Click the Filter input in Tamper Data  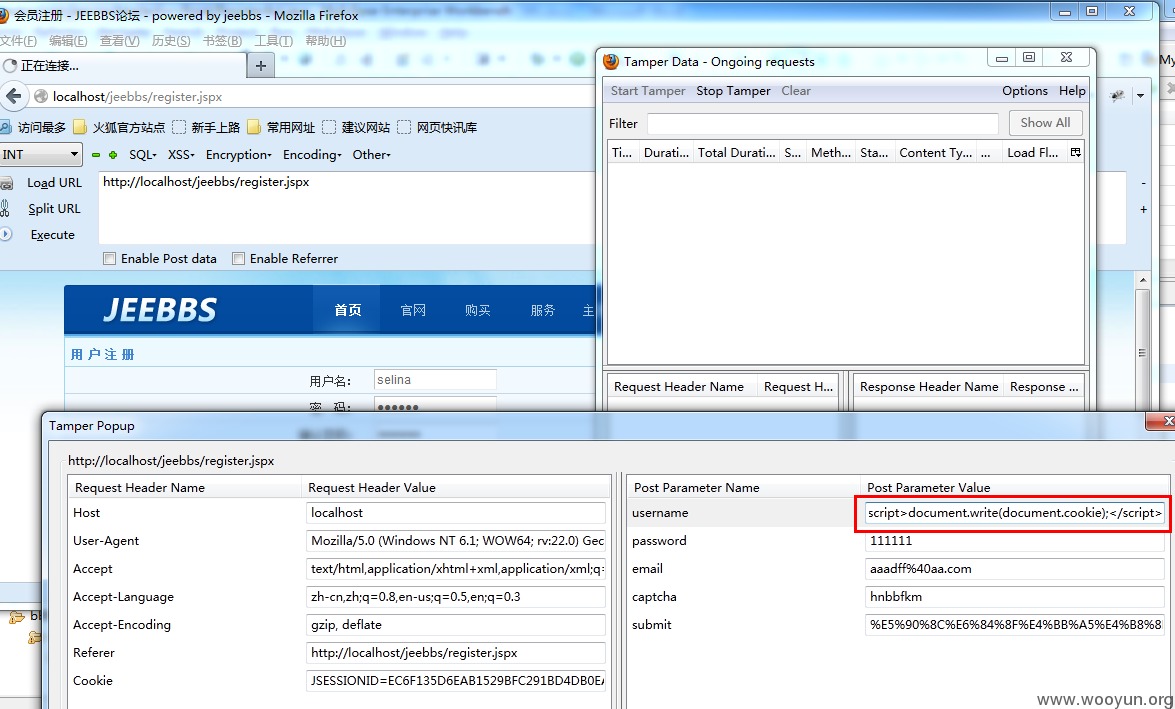[822, 124]
